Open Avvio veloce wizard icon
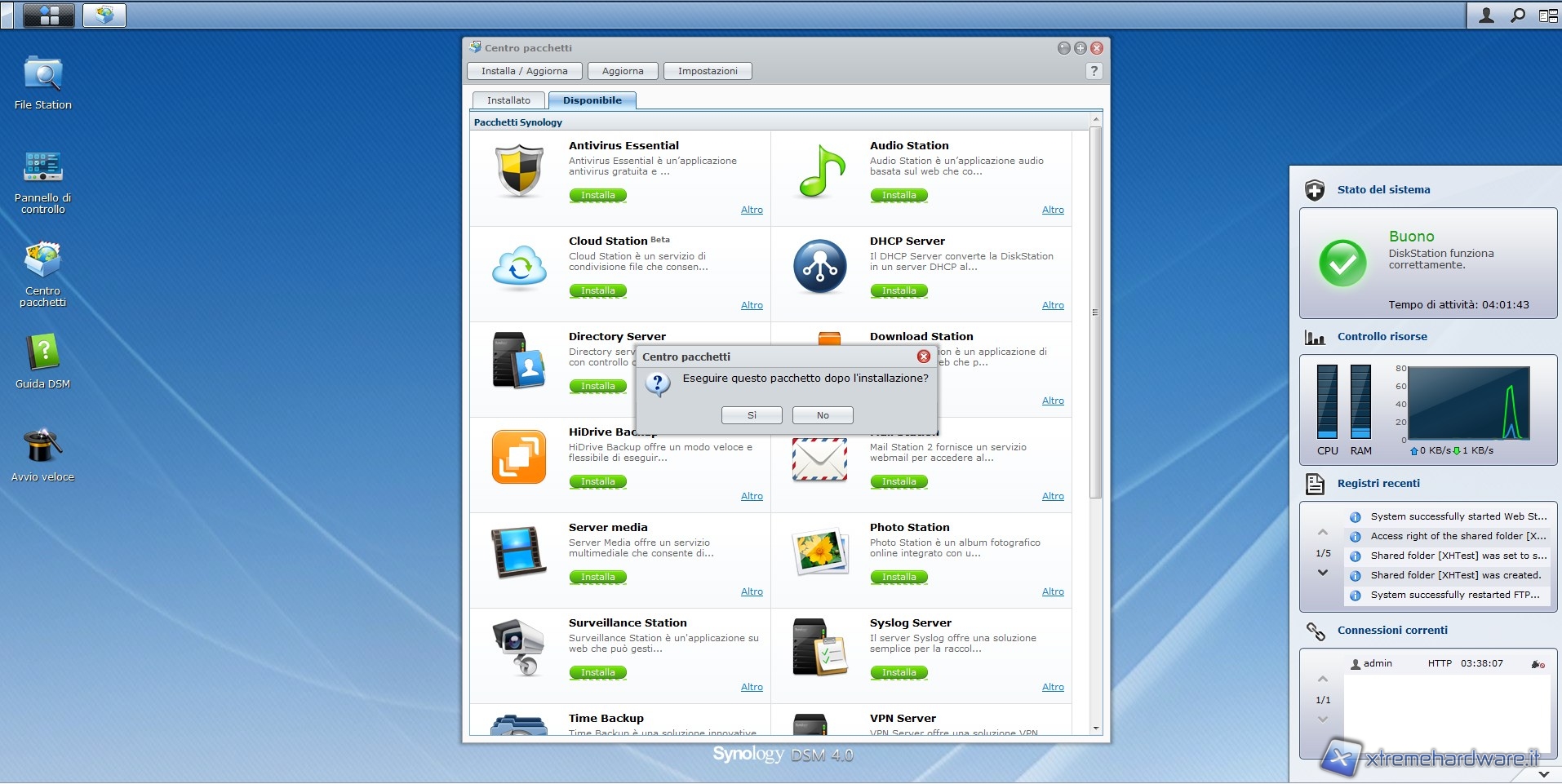This screenshot has width=1562, height=784. pyautogui.click(x=42, y=447)
